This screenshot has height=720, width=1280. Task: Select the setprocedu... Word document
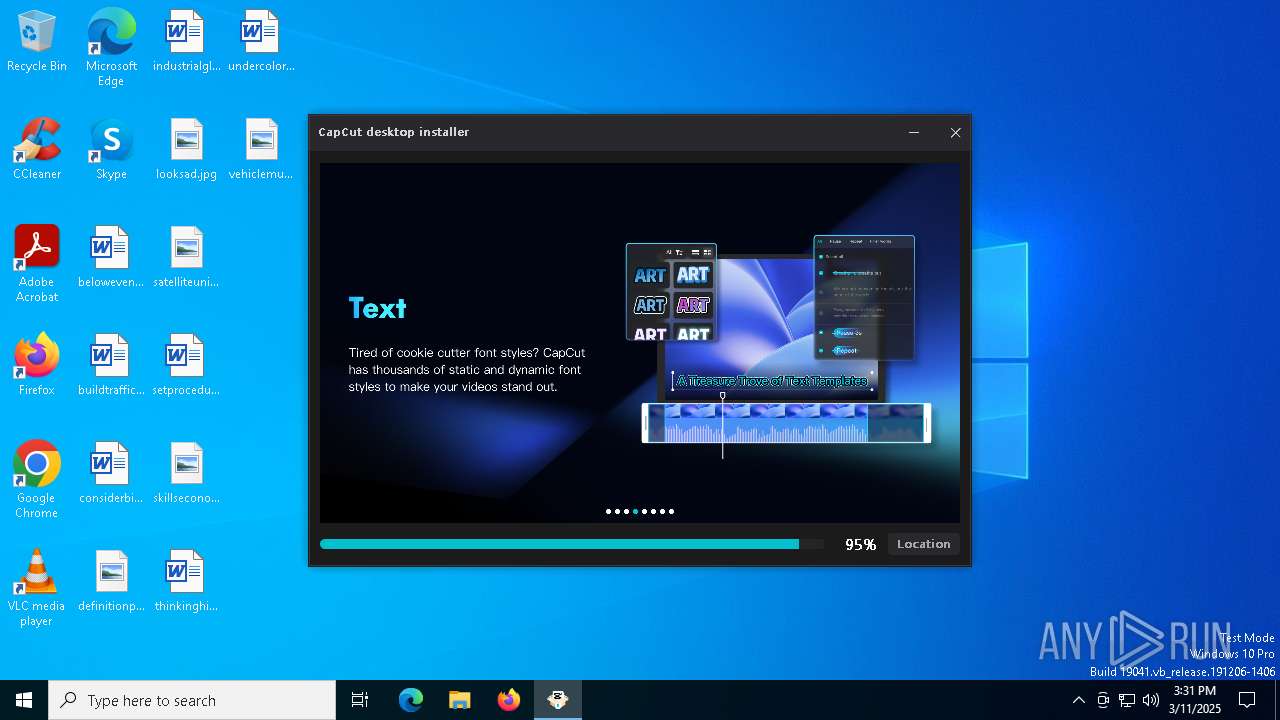click(186, 366)
